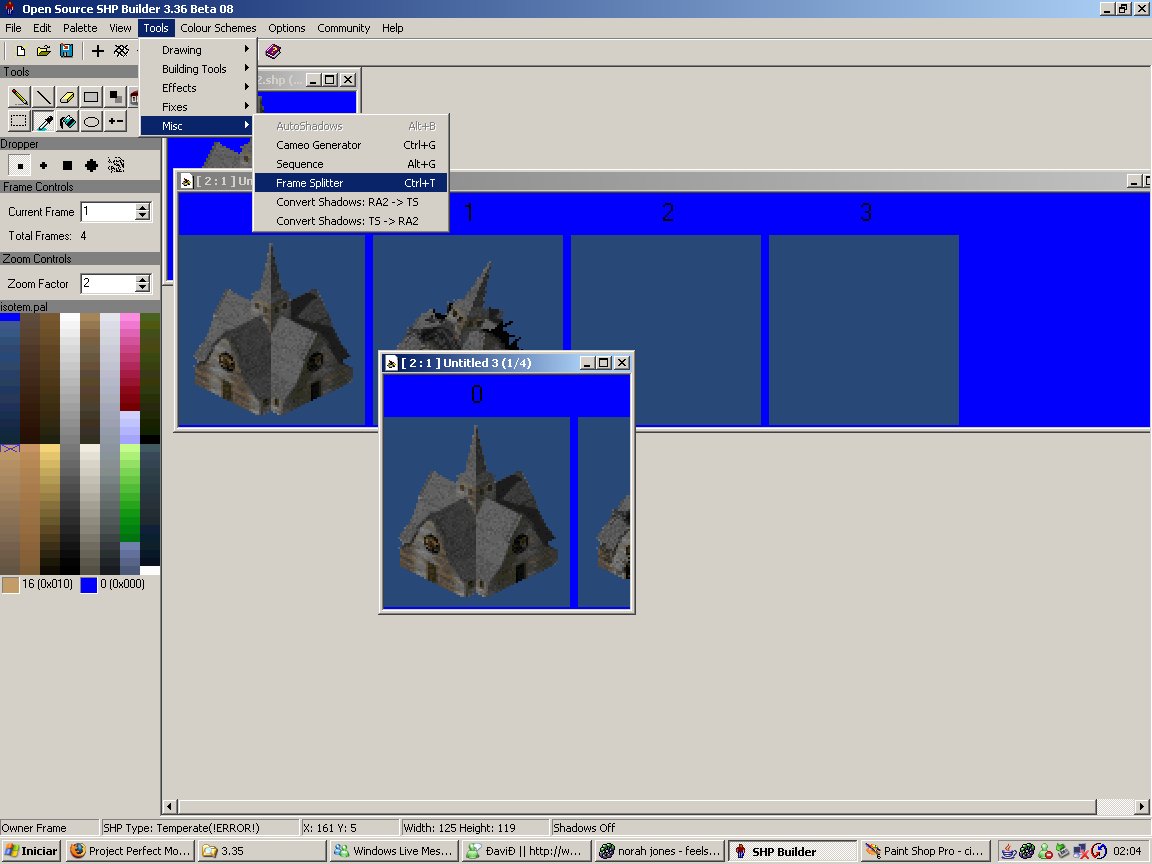Select the Dropper tool
This screenshot has height=864, width=1152.
tap(43, 121)
